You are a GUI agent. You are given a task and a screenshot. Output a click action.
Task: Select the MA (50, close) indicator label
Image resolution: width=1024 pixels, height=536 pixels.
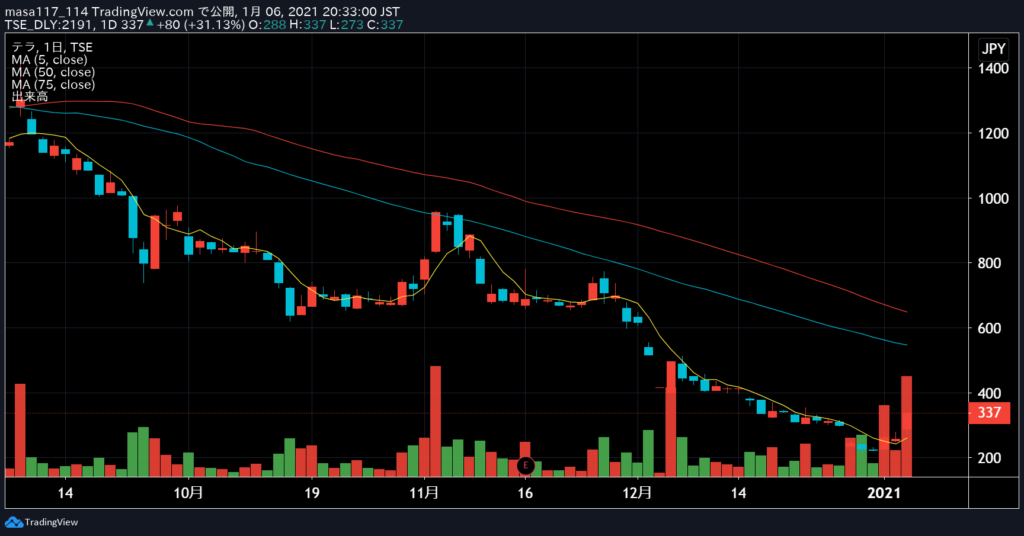tap(53, 72)
